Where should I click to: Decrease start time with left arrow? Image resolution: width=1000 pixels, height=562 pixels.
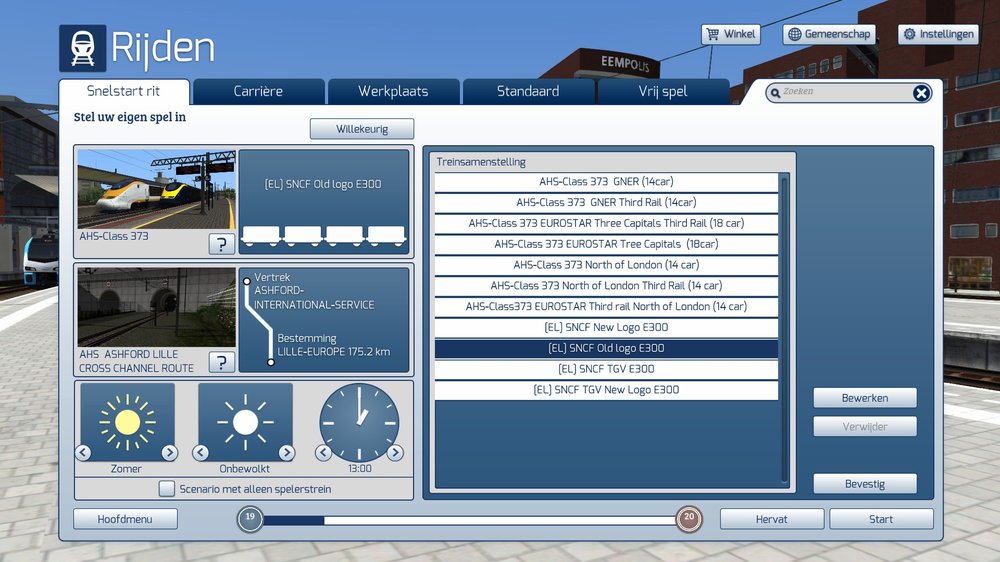coord(323,452)
